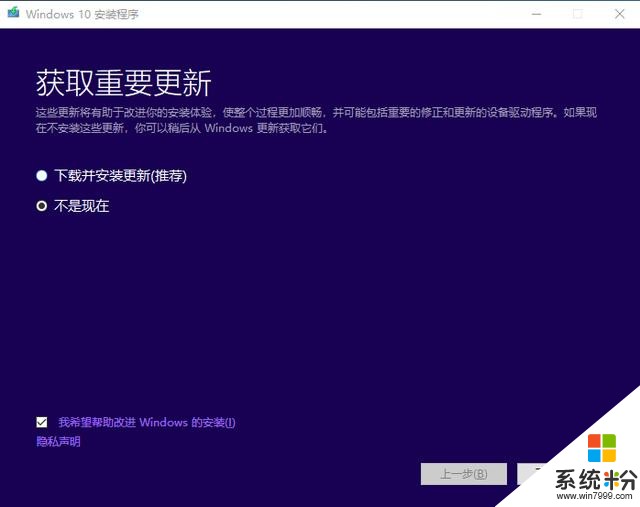Close the Windows 10 安装程序 window

(x=620, y=14)
